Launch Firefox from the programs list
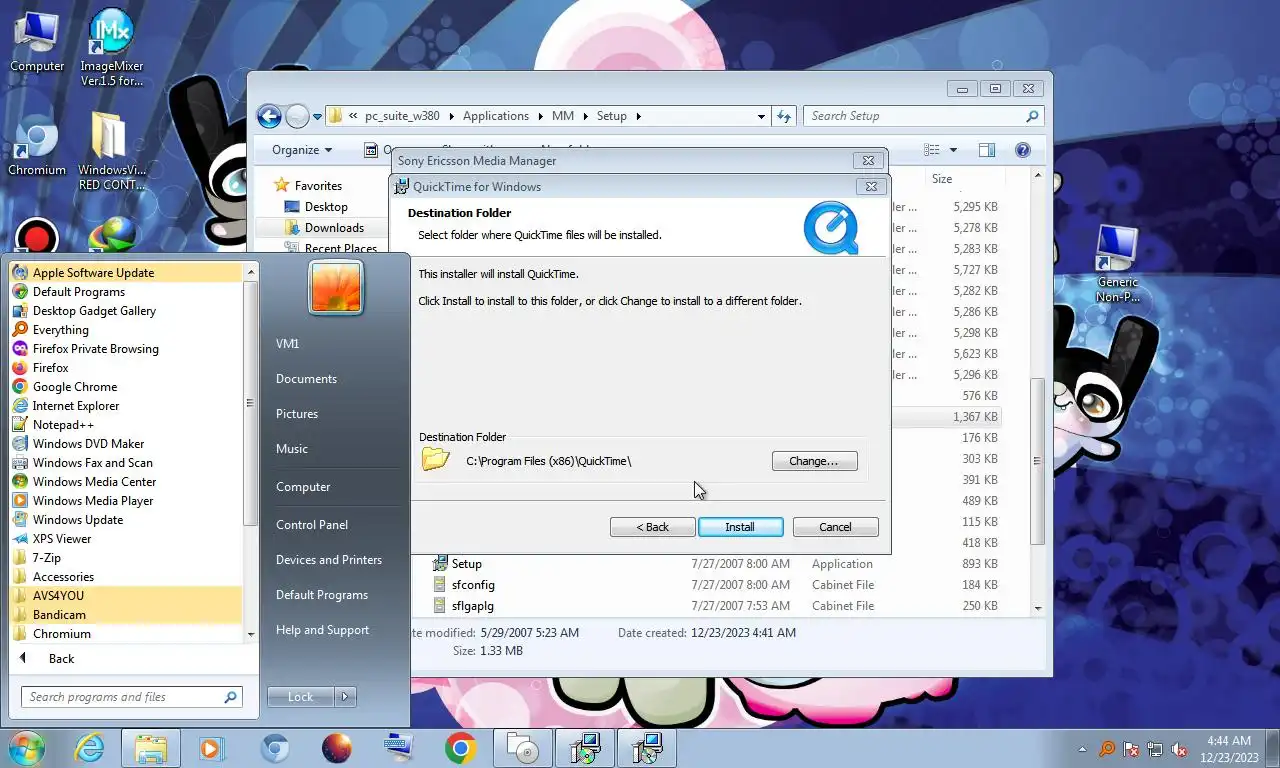1280x768 pixels. [126, 367]
